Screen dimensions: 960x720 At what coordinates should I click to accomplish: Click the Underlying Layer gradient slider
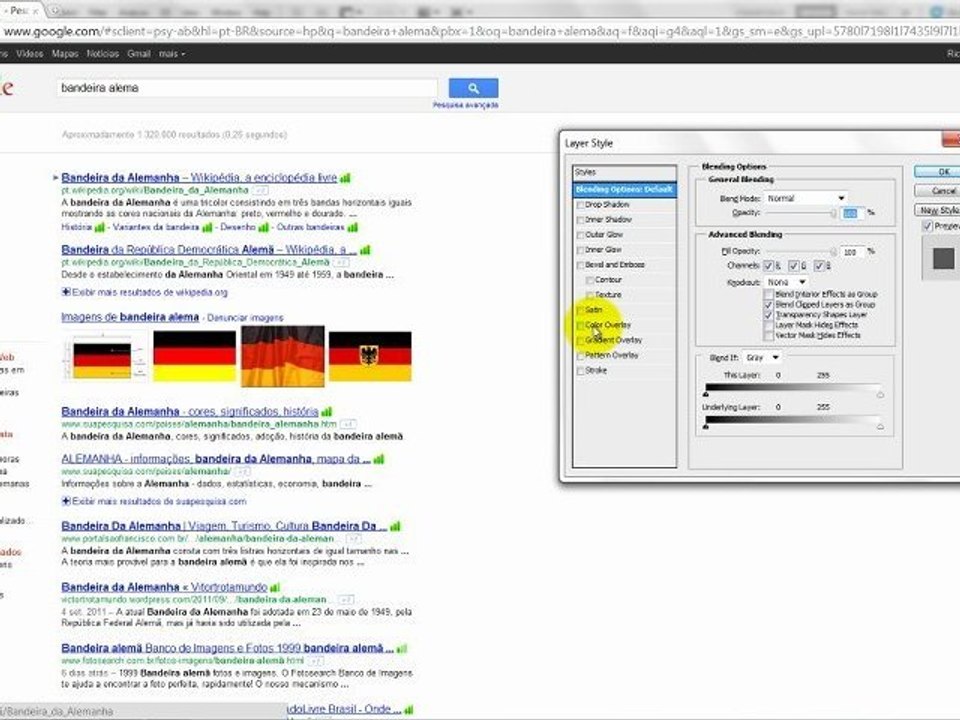pos(793,421)
